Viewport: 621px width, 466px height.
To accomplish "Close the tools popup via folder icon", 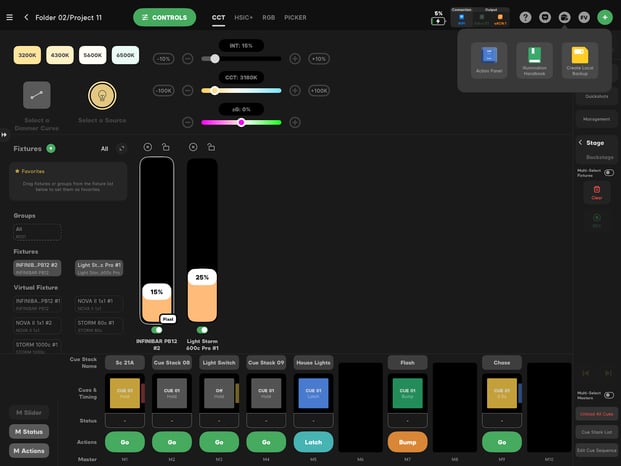I will (564, 17).
